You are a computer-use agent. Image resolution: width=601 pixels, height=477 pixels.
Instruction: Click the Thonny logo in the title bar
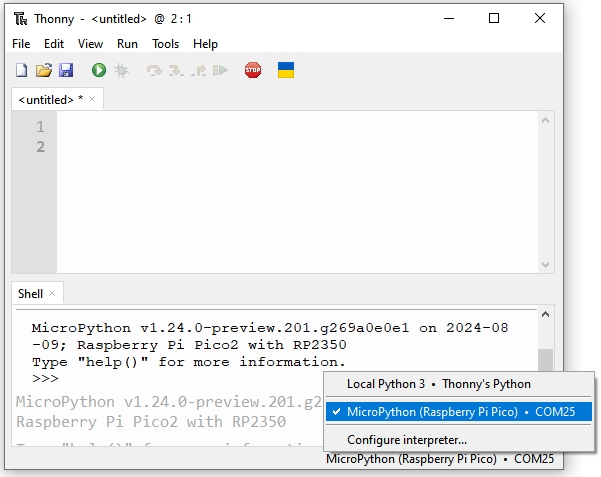[21, 18]
